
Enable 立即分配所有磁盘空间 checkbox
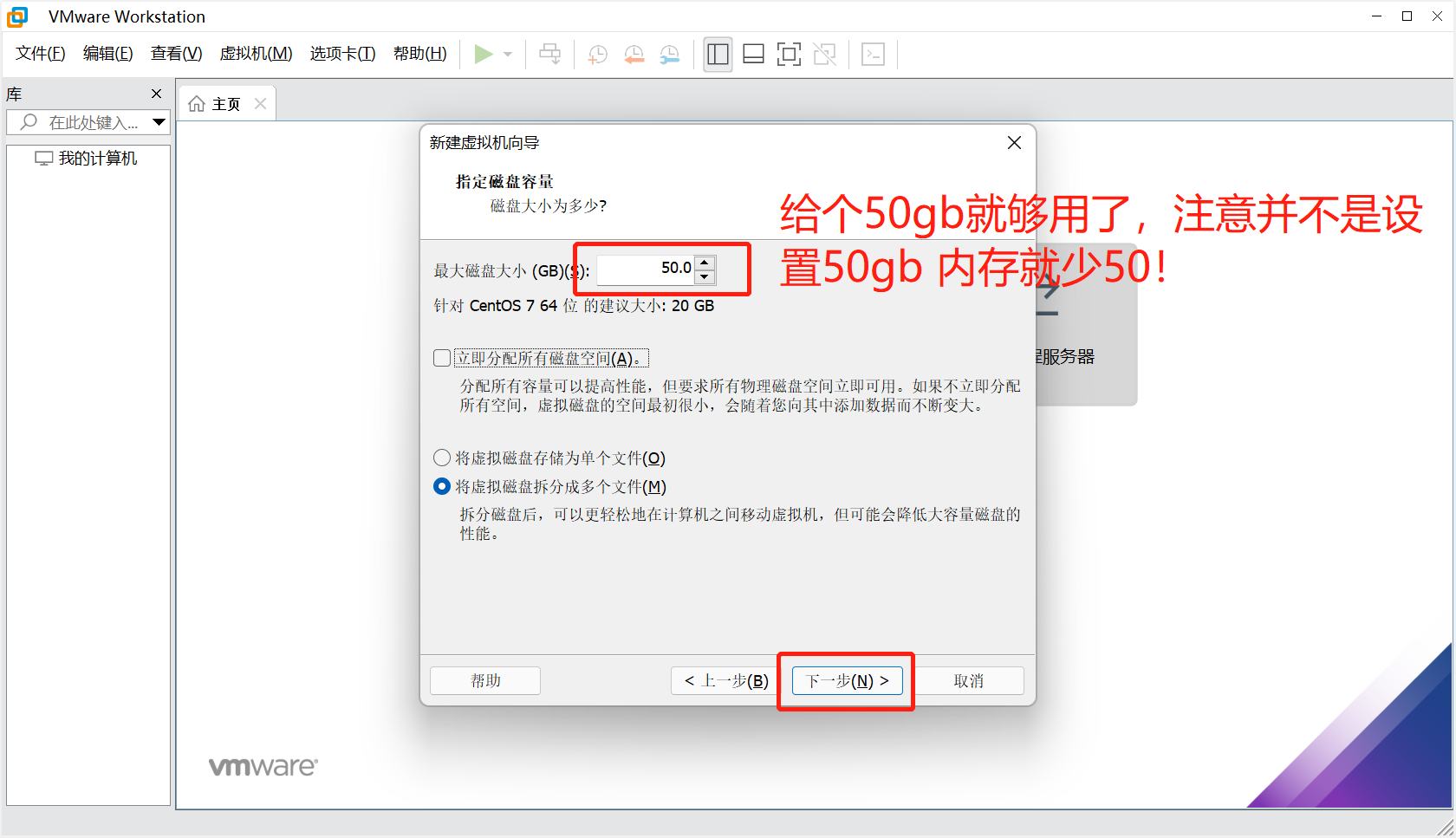coord(442,358)
